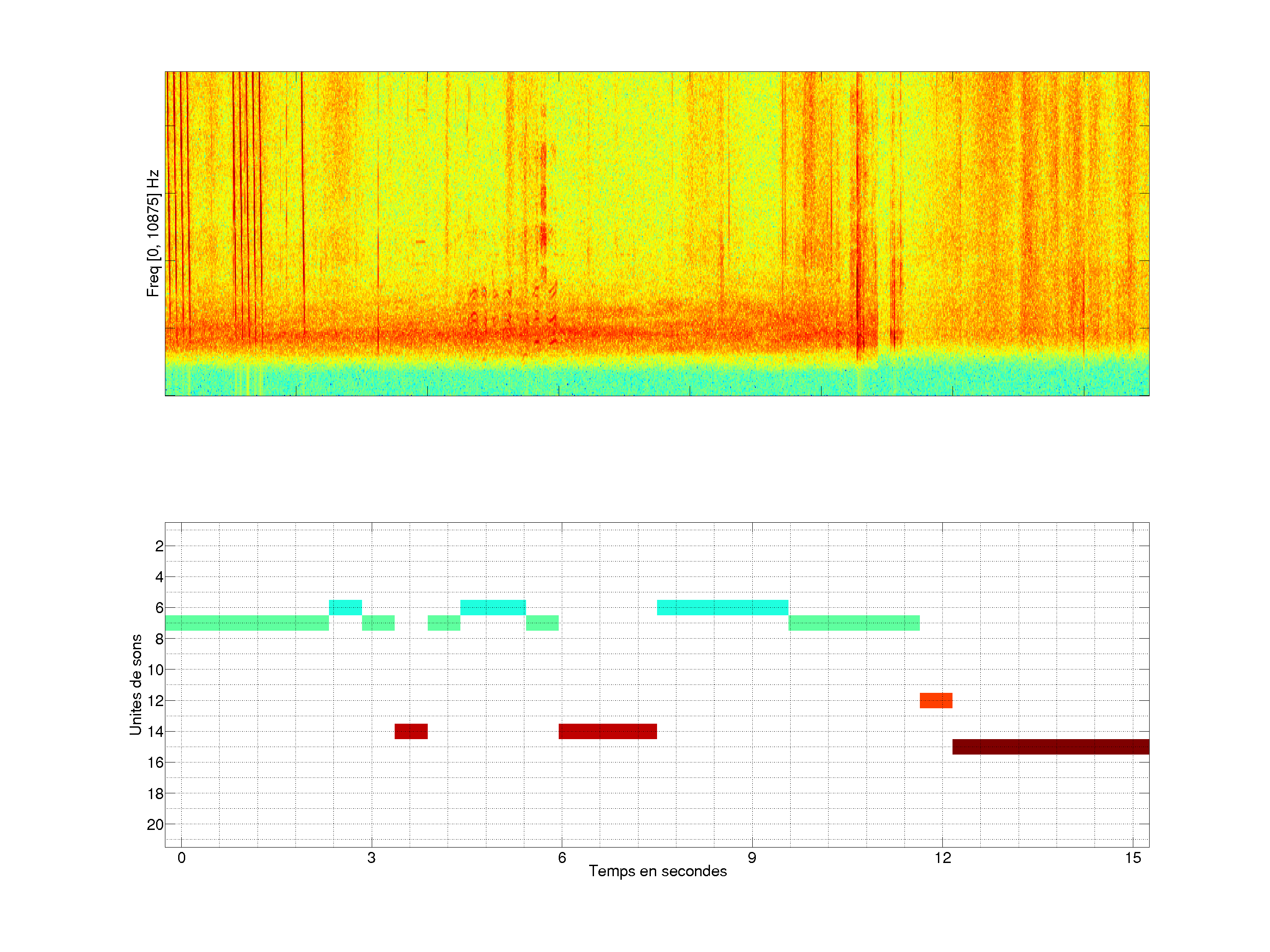
Task: Click the orange-red segment on row 12
Action: tap(936, 700)
